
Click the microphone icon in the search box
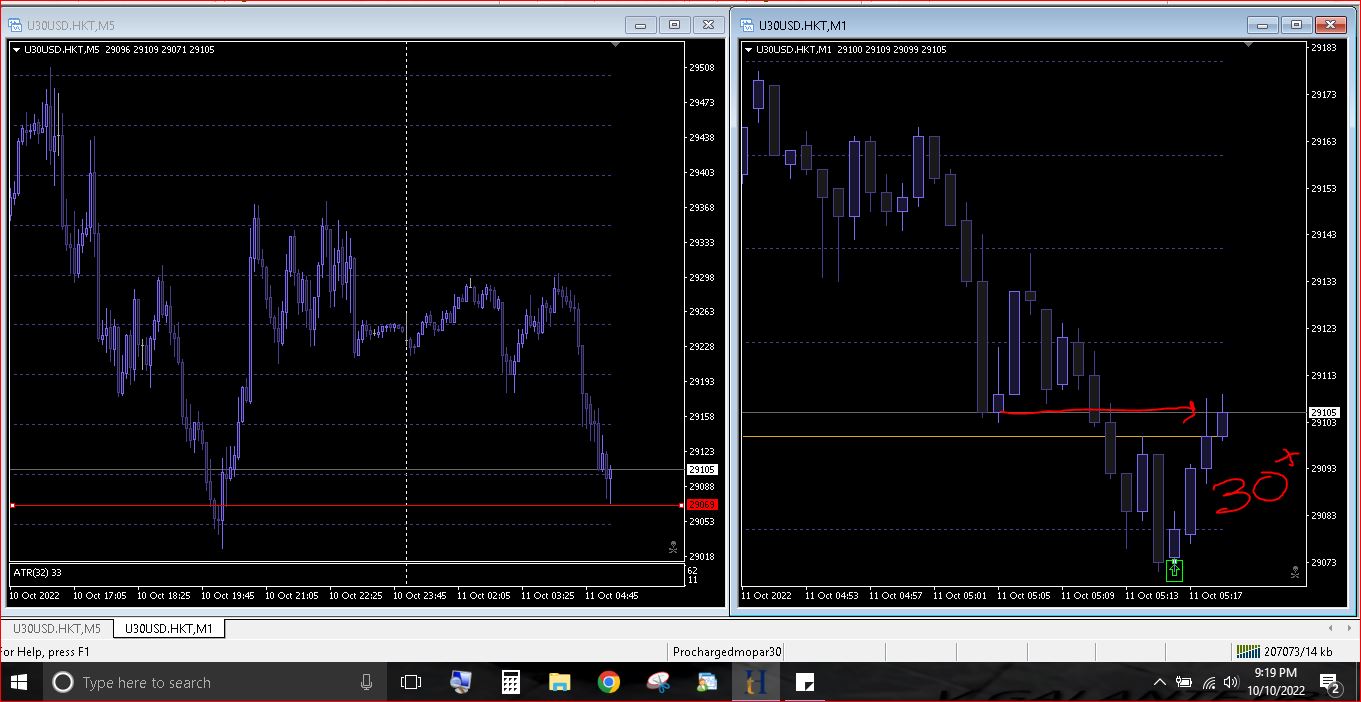(x=367, y=682)
